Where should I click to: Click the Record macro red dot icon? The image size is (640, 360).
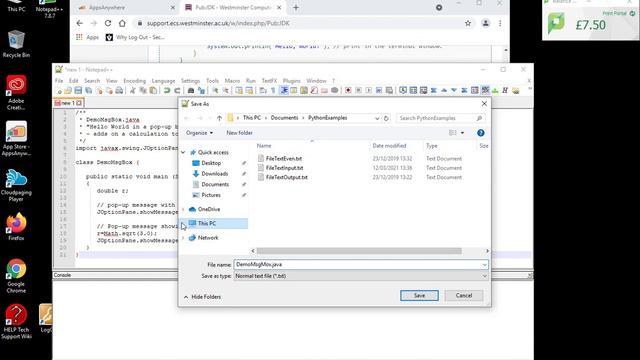(348, 91)
